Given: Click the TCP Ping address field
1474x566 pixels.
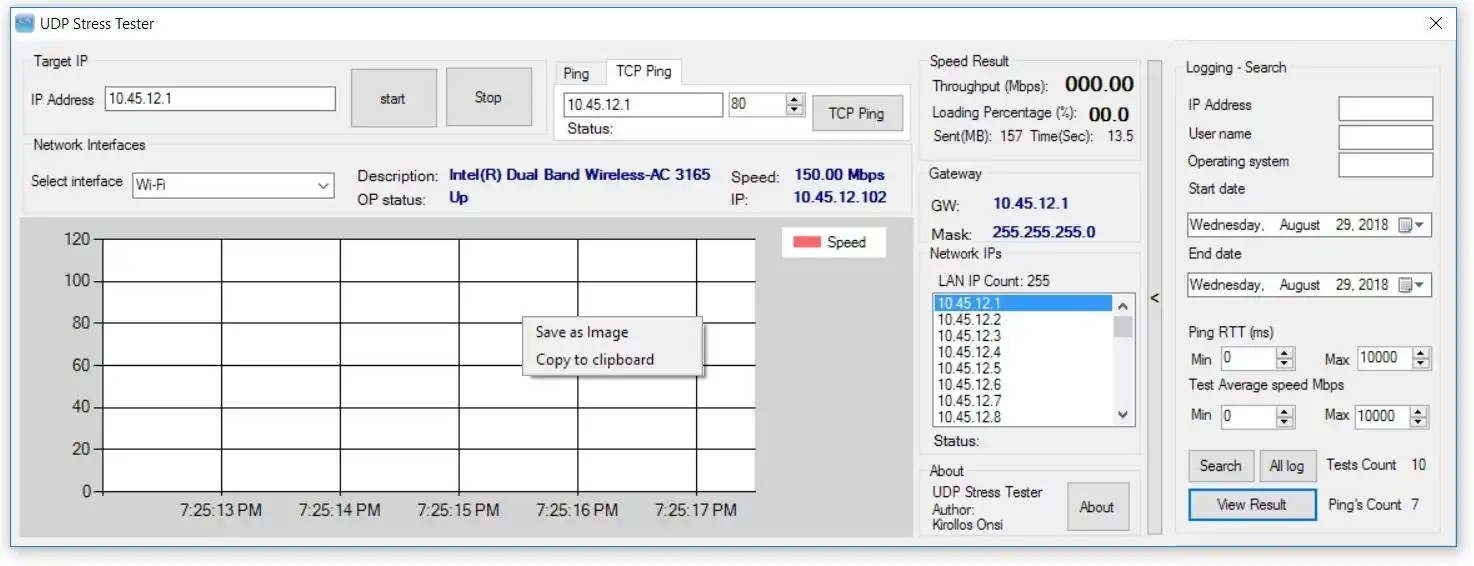Looking at the screenshot, I should (x=643, y=104).
